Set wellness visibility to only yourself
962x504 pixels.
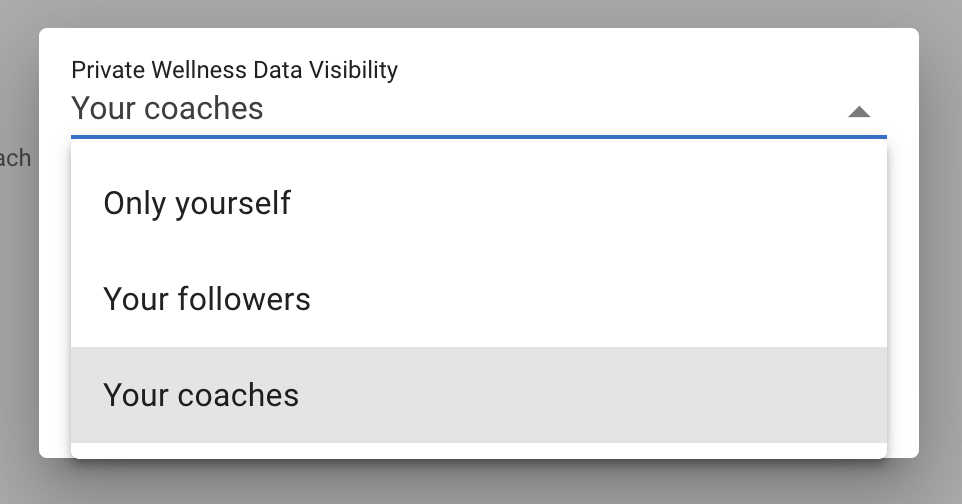[197, 203]
